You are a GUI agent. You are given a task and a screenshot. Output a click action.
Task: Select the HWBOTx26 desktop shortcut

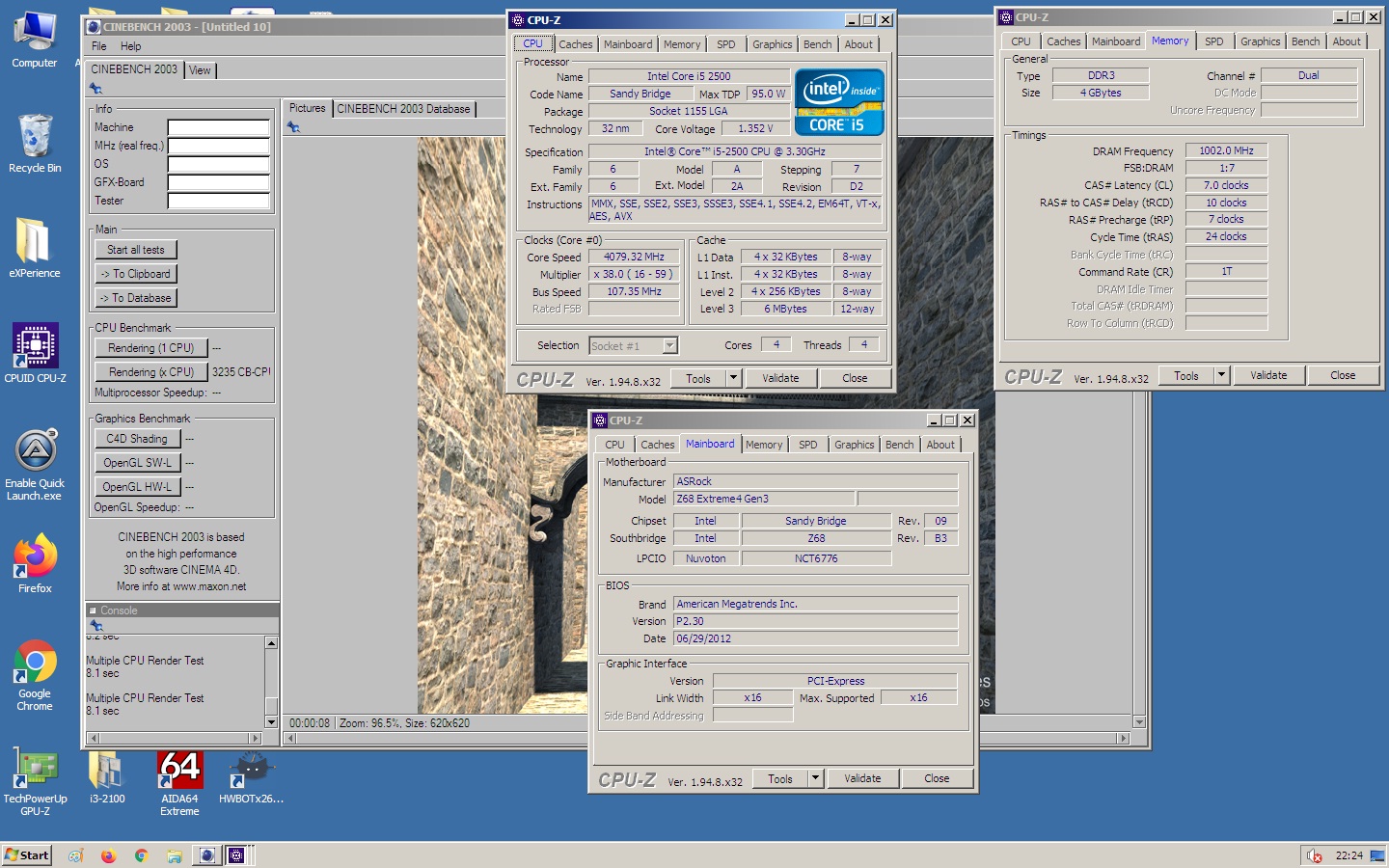point(251,777)
